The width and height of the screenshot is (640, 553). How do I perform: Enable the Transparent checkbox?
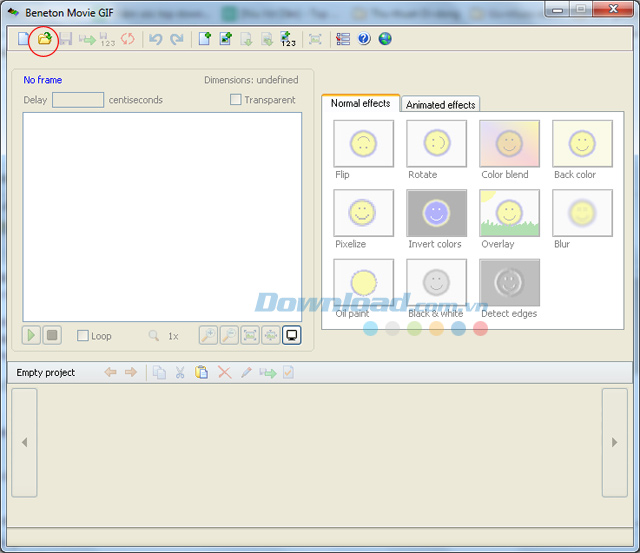[236, 100]
